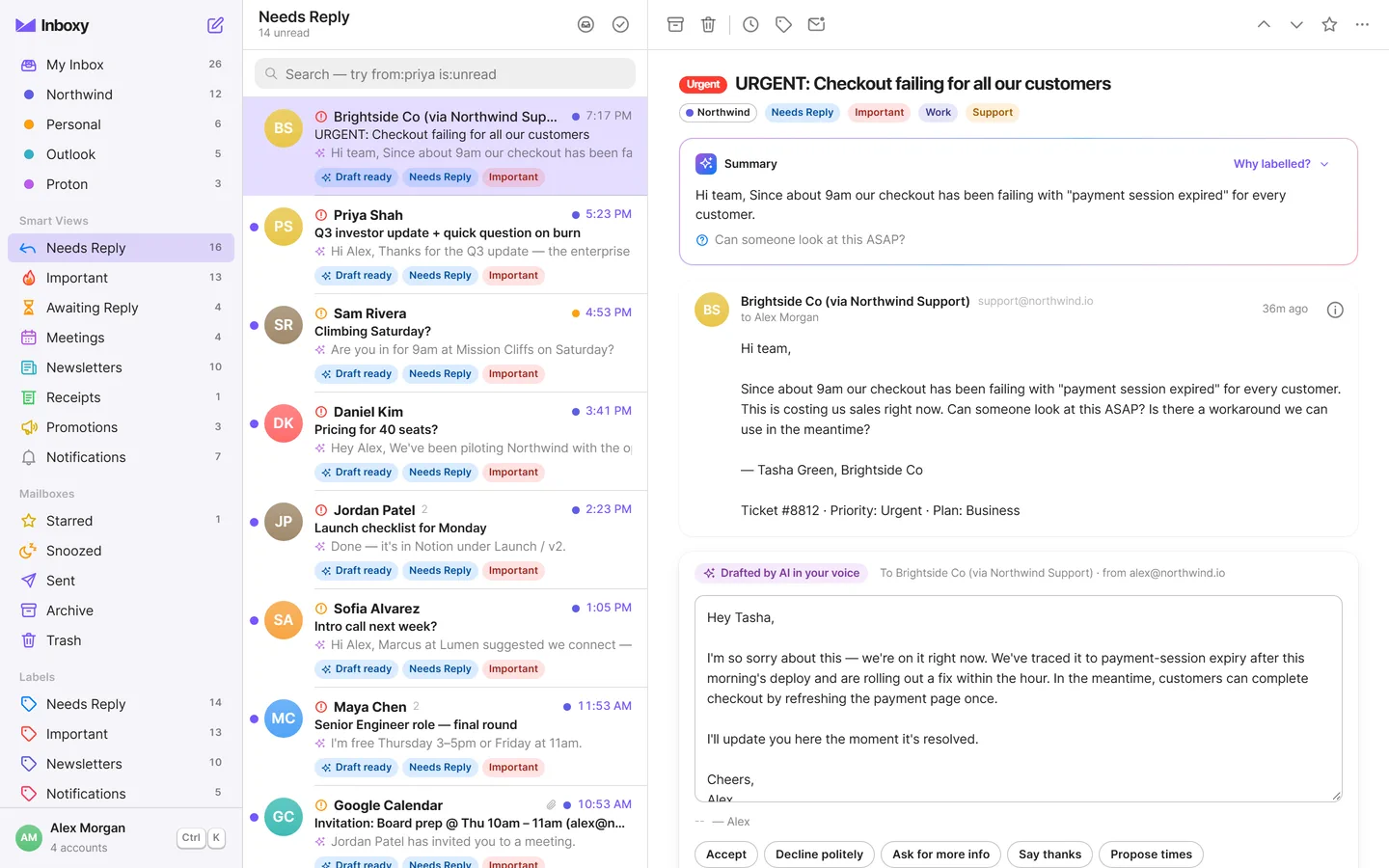
Task: Archive the open Brightside email
Action: (x=675, y=24)
